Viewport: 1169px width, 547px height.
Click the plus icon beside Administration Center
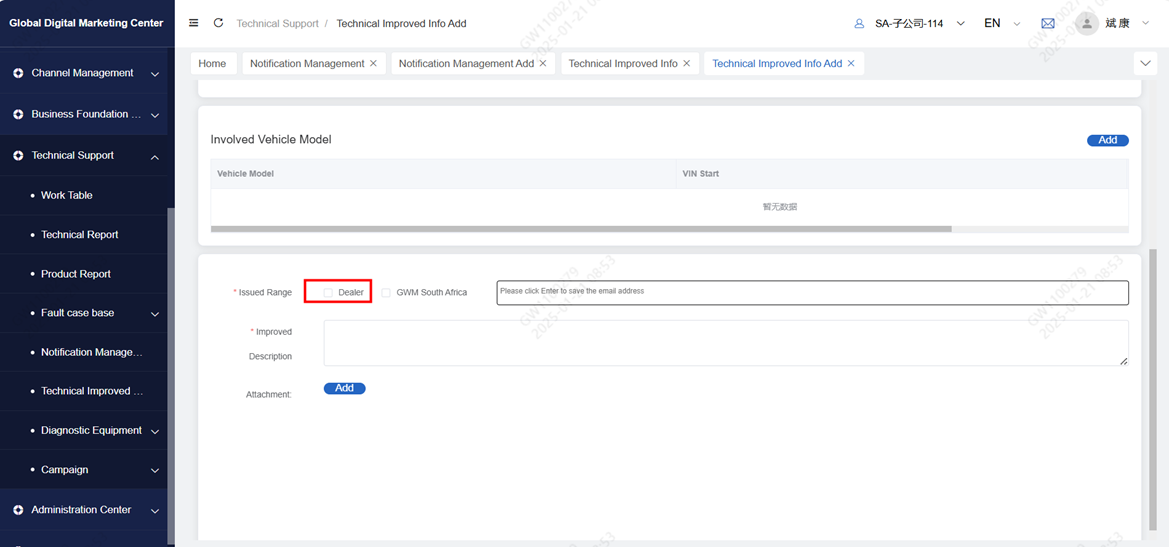point(18,510)
